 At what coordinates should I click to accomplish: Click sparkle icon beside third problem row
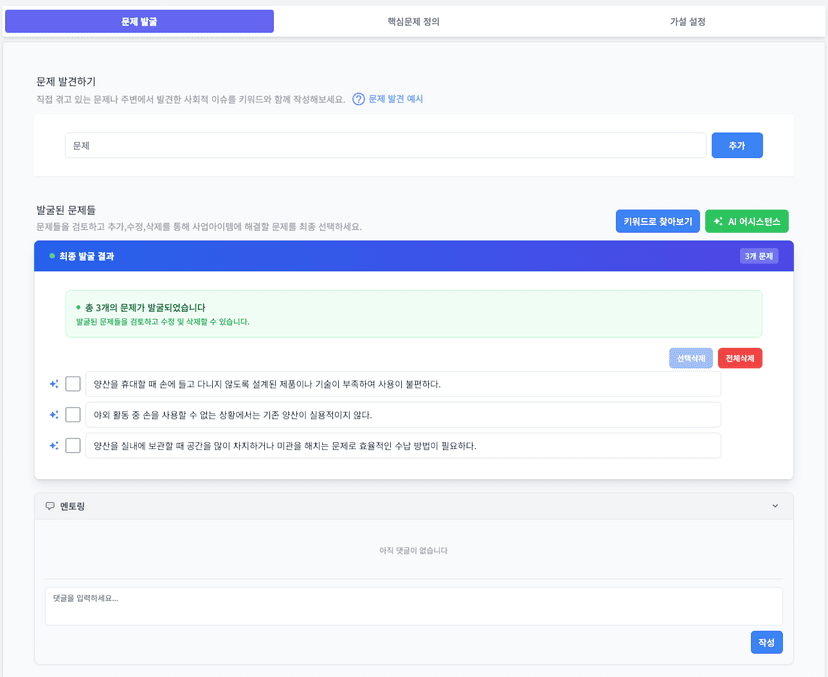(x=54, y=446)
